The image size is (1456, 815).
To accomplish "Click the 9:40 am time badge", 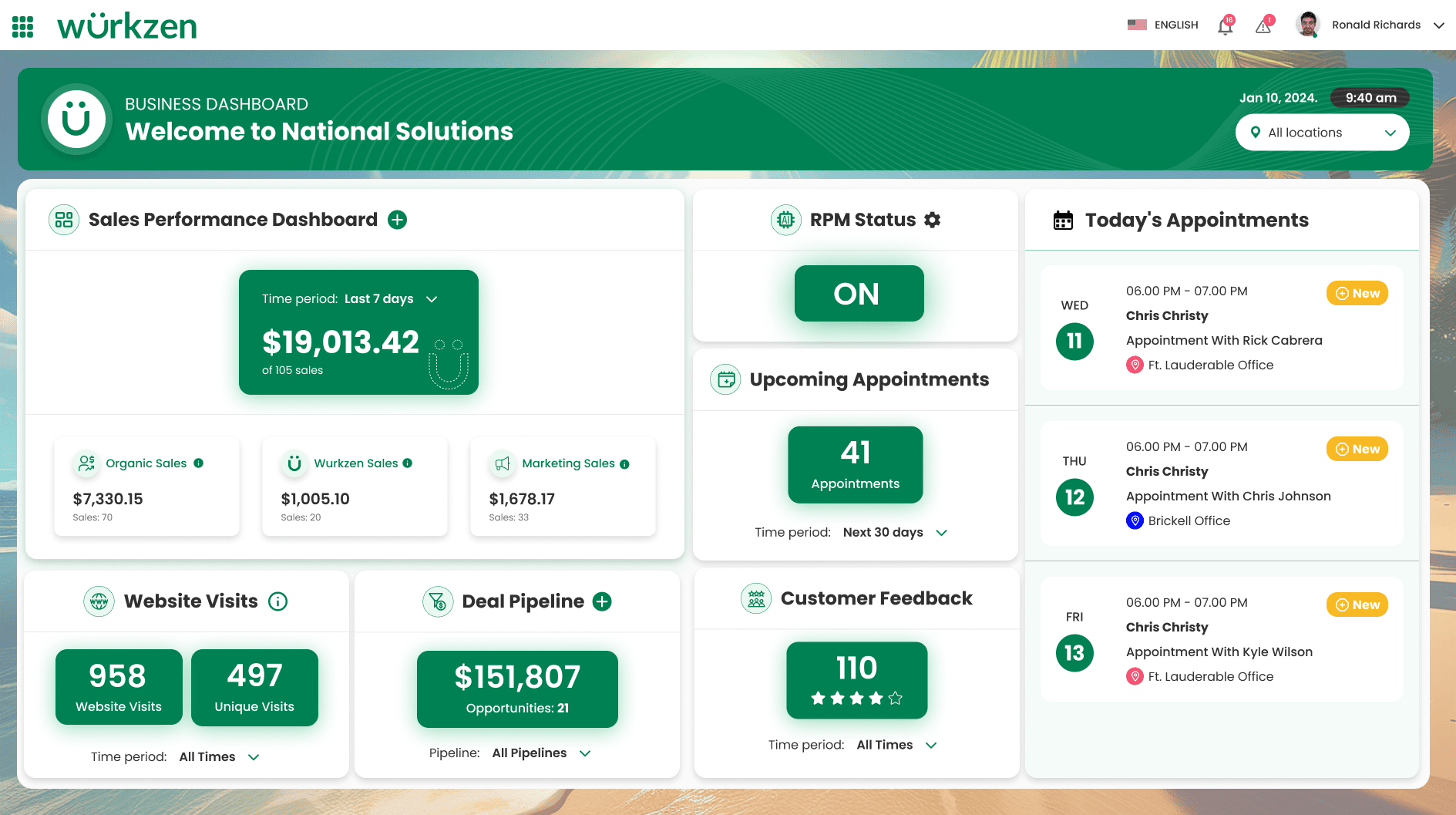I will point(1370,98).
